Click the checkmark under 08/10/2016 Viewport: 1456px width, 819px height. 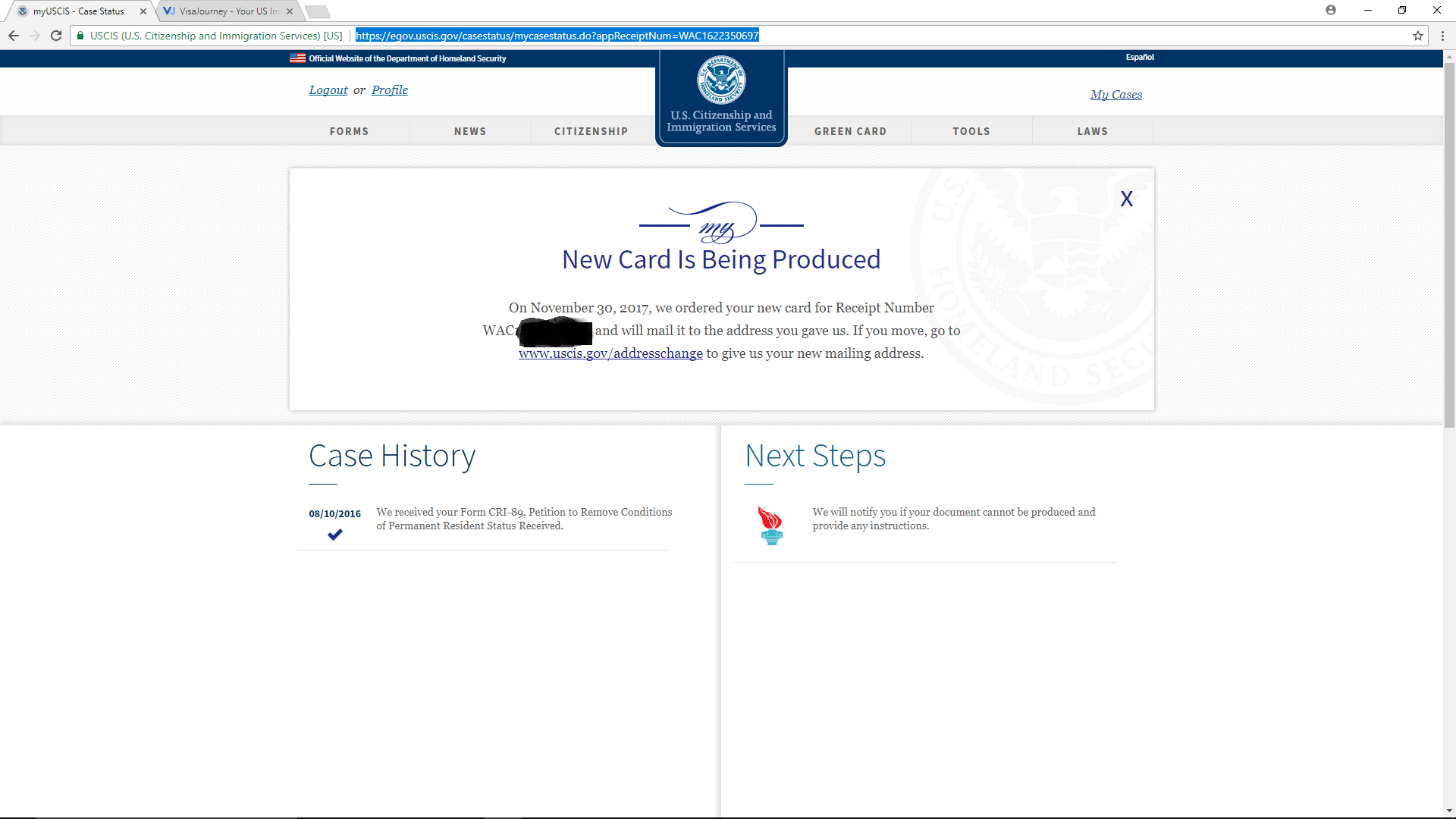334,535
